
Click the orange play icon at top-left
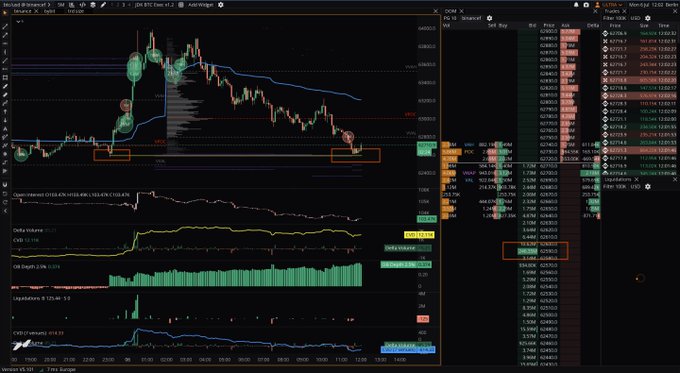point(5,12)
